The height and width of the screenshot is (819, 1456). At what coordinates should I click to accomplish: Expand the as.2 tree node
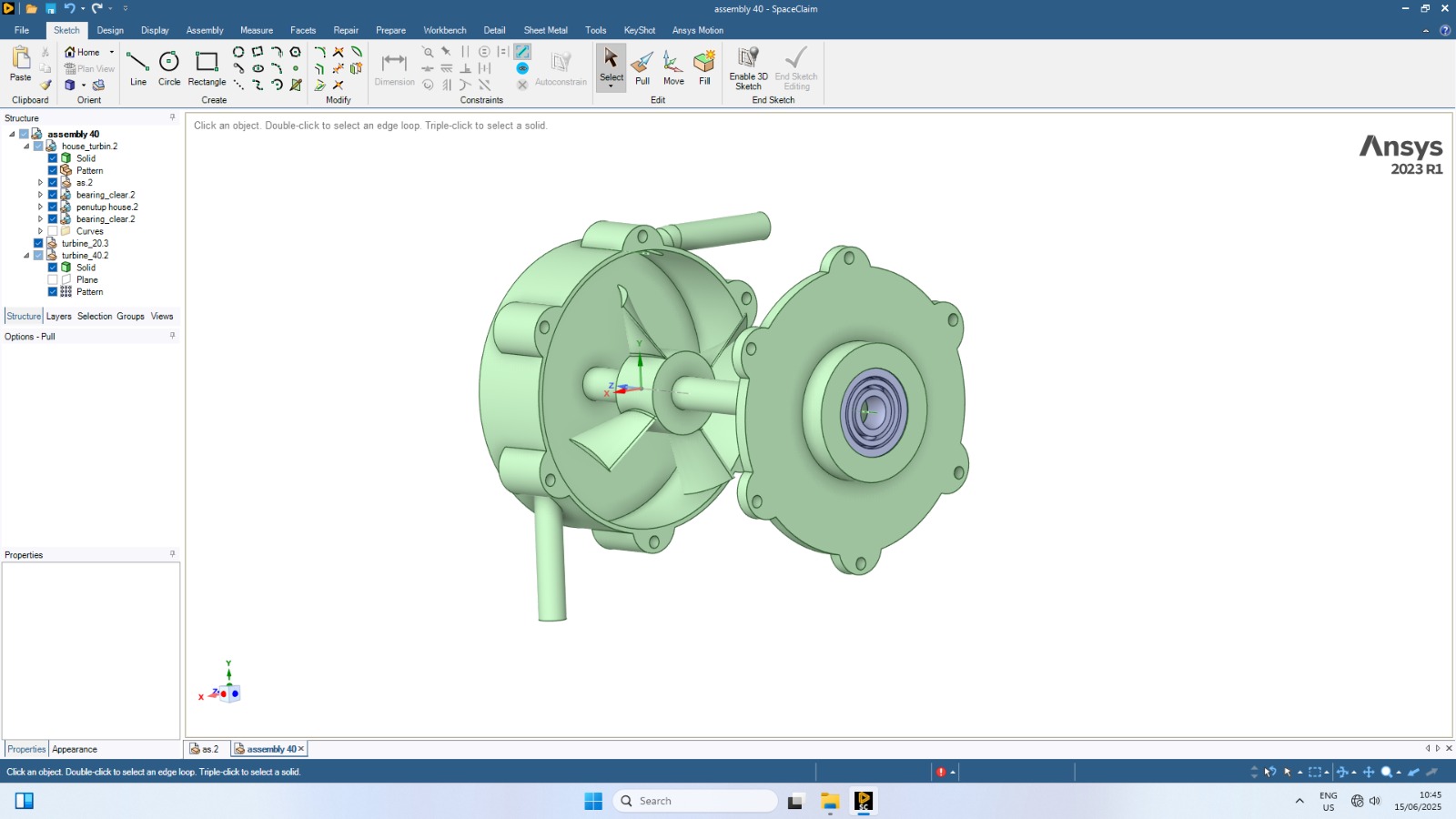[x=40, y=183]
